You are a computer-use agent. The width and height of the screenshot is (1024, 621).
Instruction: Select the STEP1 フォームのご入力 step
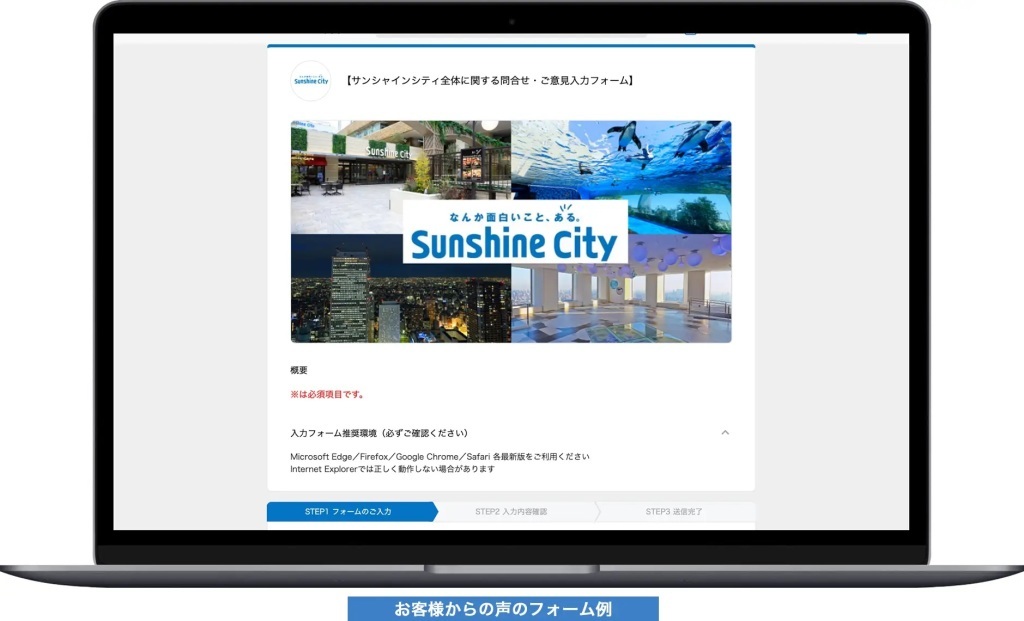pyautogui.click(x=351, y=511)
